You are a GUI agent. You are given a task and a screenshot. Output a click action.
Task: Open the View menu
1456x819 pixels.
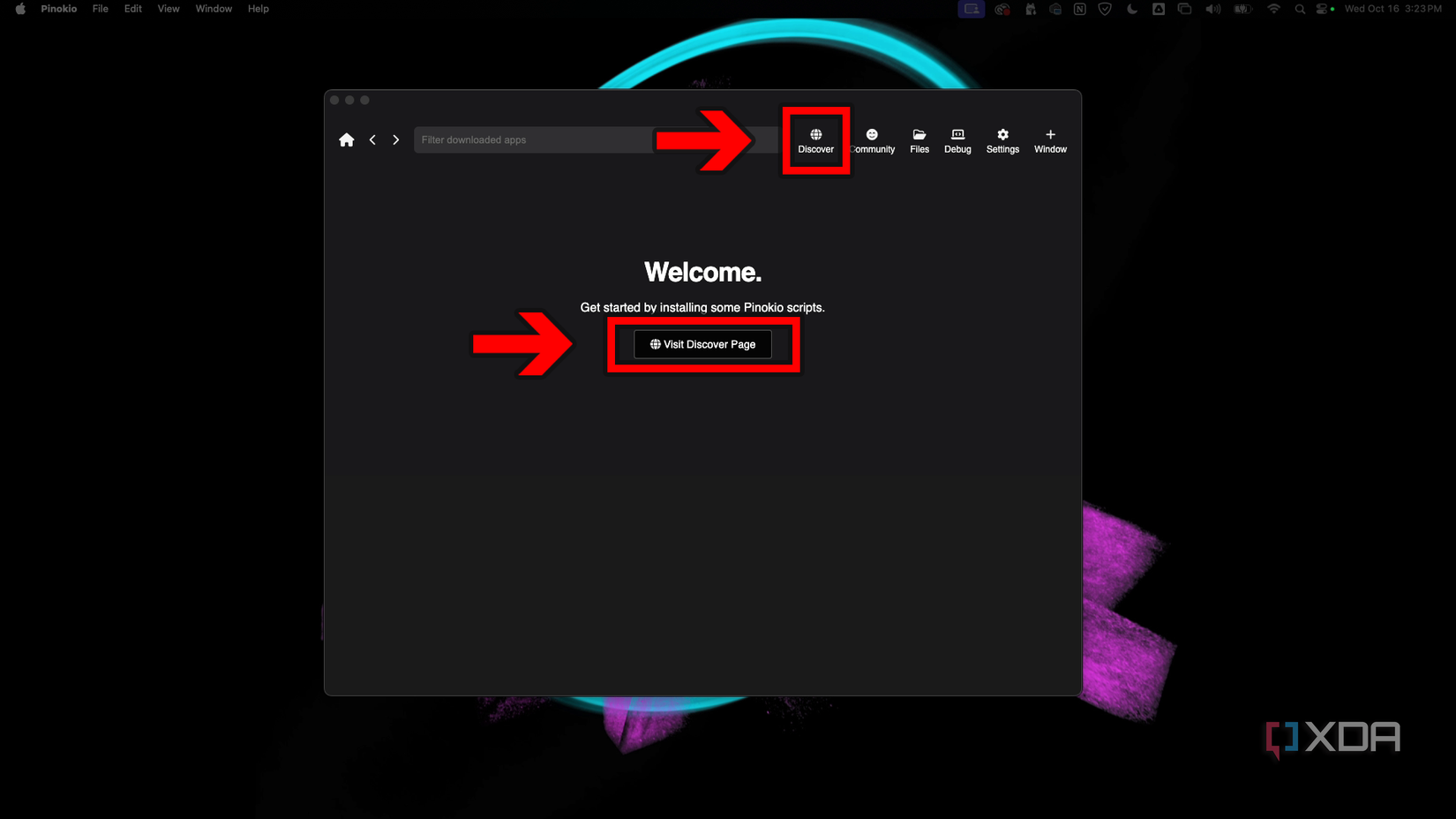(169, 9)
